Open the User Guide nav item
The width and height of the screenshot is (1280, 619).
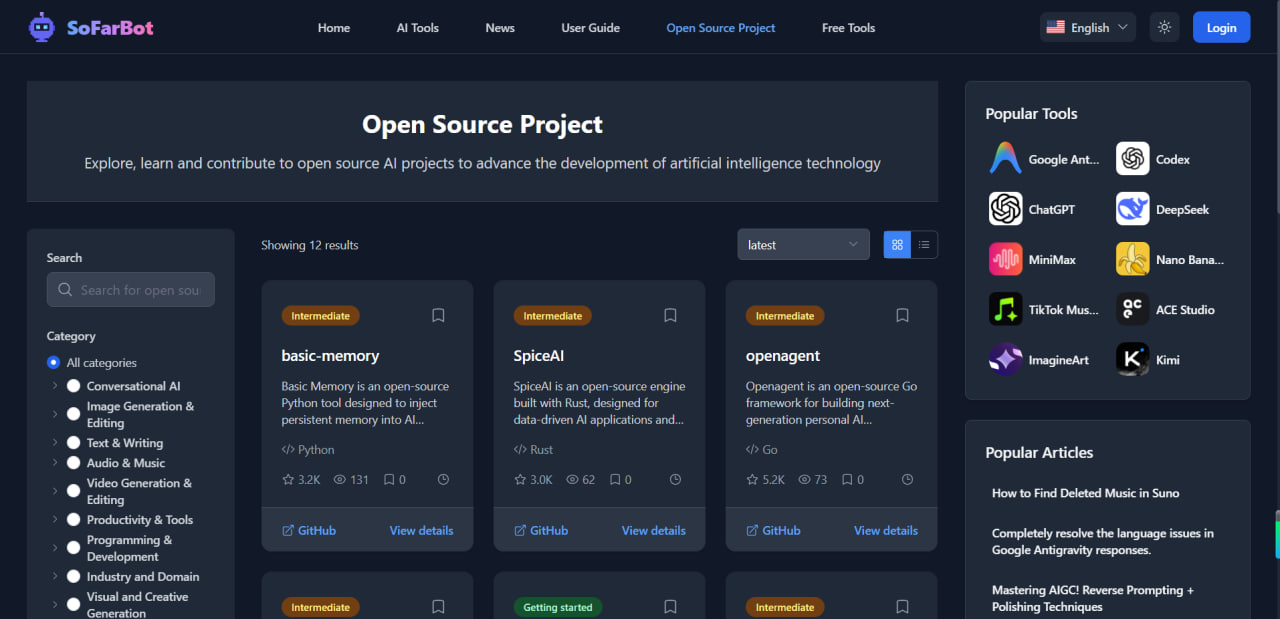pyautogui.click(x=591, y=28)
